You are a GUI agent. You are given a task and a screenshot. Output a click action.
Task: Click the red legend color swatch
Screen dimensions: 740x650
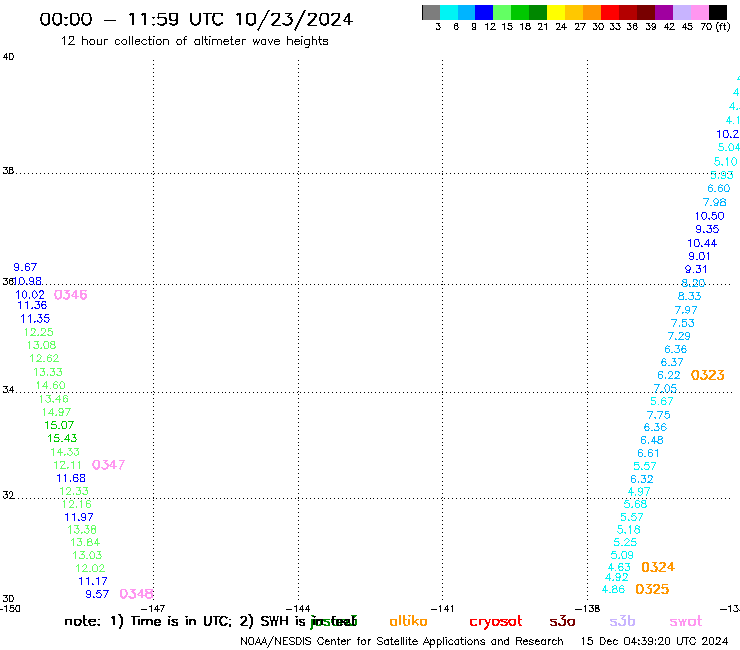[610, 12]
